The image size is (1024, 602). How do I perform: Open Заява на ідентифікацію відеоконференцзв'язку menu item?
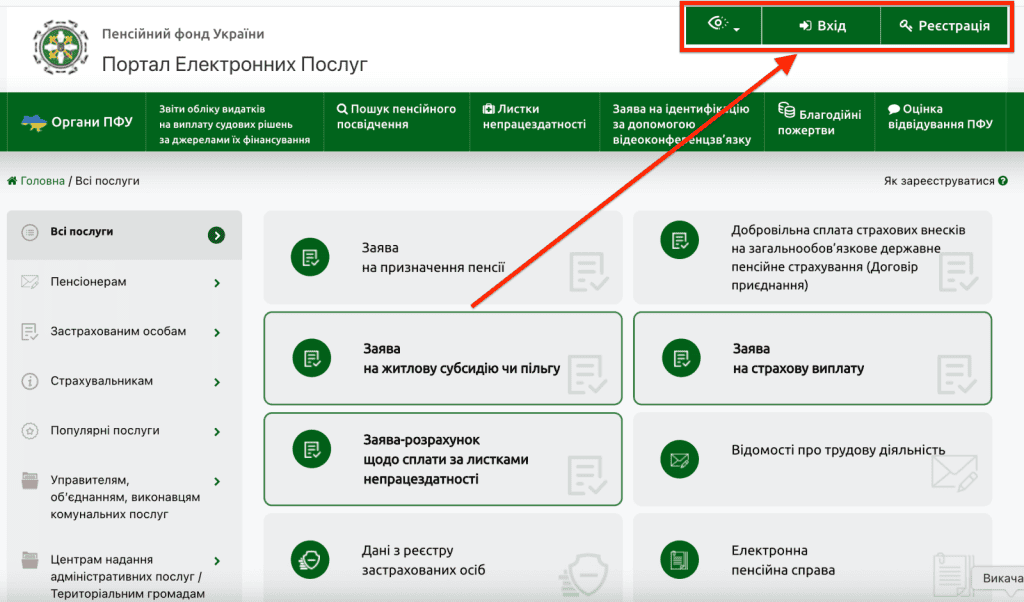681,124
